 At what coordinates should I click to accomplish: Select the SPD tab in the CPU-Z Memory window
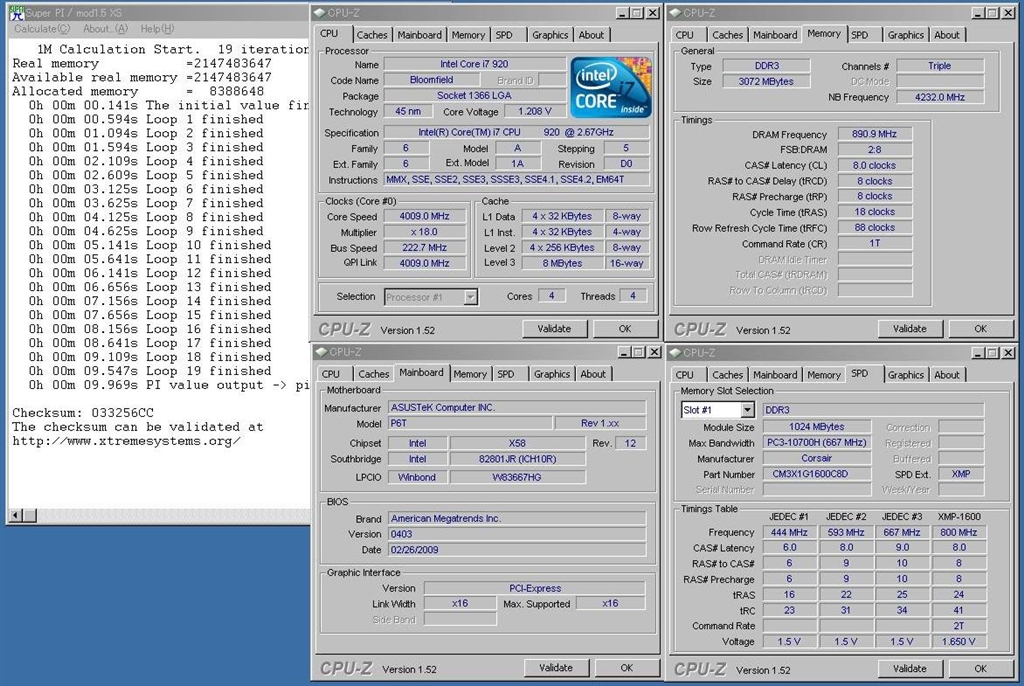click(859, 35)
